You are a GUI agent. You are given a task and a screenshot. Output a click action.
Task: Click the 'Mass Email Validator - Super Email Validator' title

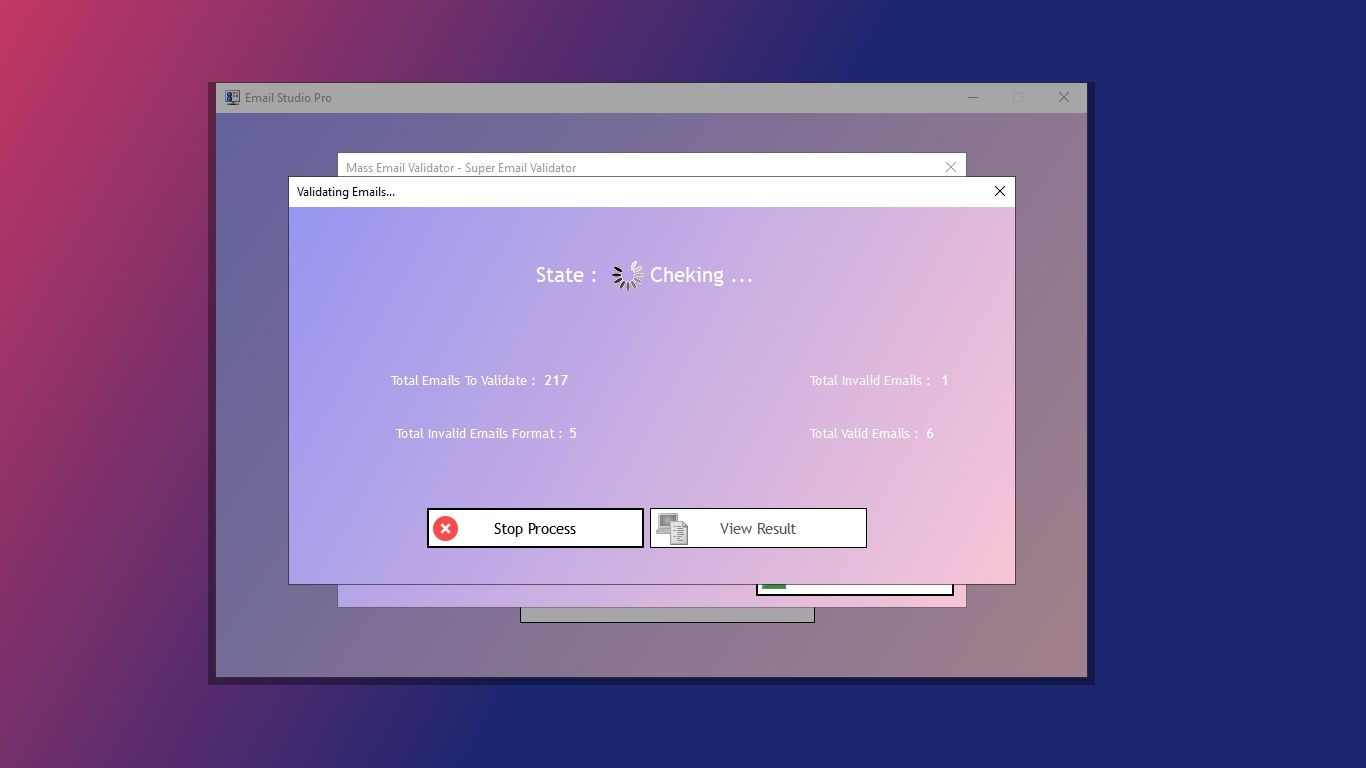[x=461, y=168]
